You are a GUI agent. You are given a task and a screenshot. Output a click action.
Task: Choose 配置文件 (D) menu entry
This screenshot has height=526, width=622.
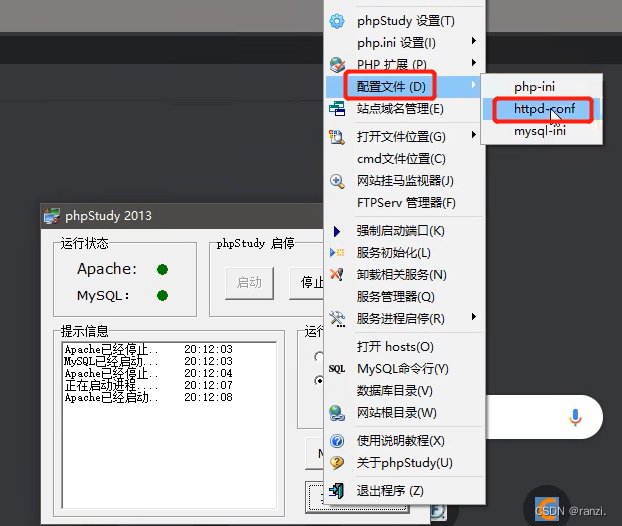point(403,86)
